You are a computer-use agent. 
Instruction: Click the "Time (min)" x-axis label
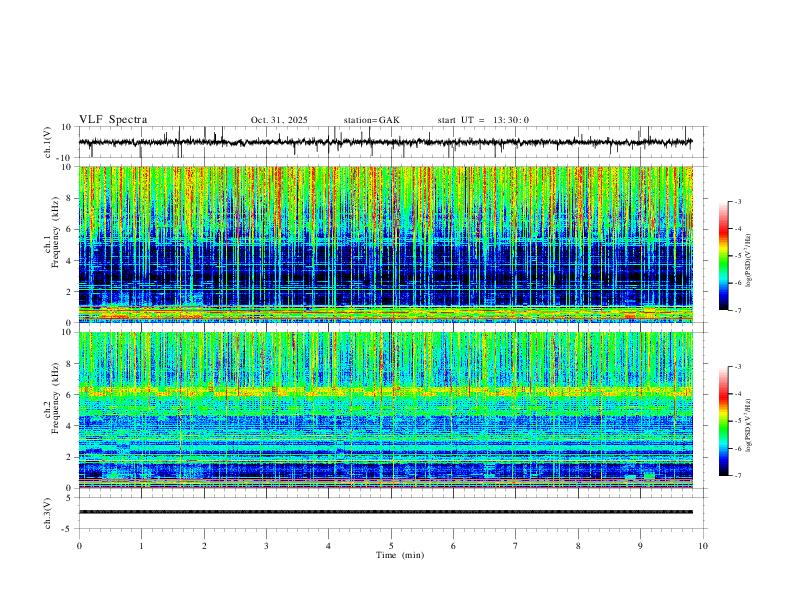(x=400, y=555)
